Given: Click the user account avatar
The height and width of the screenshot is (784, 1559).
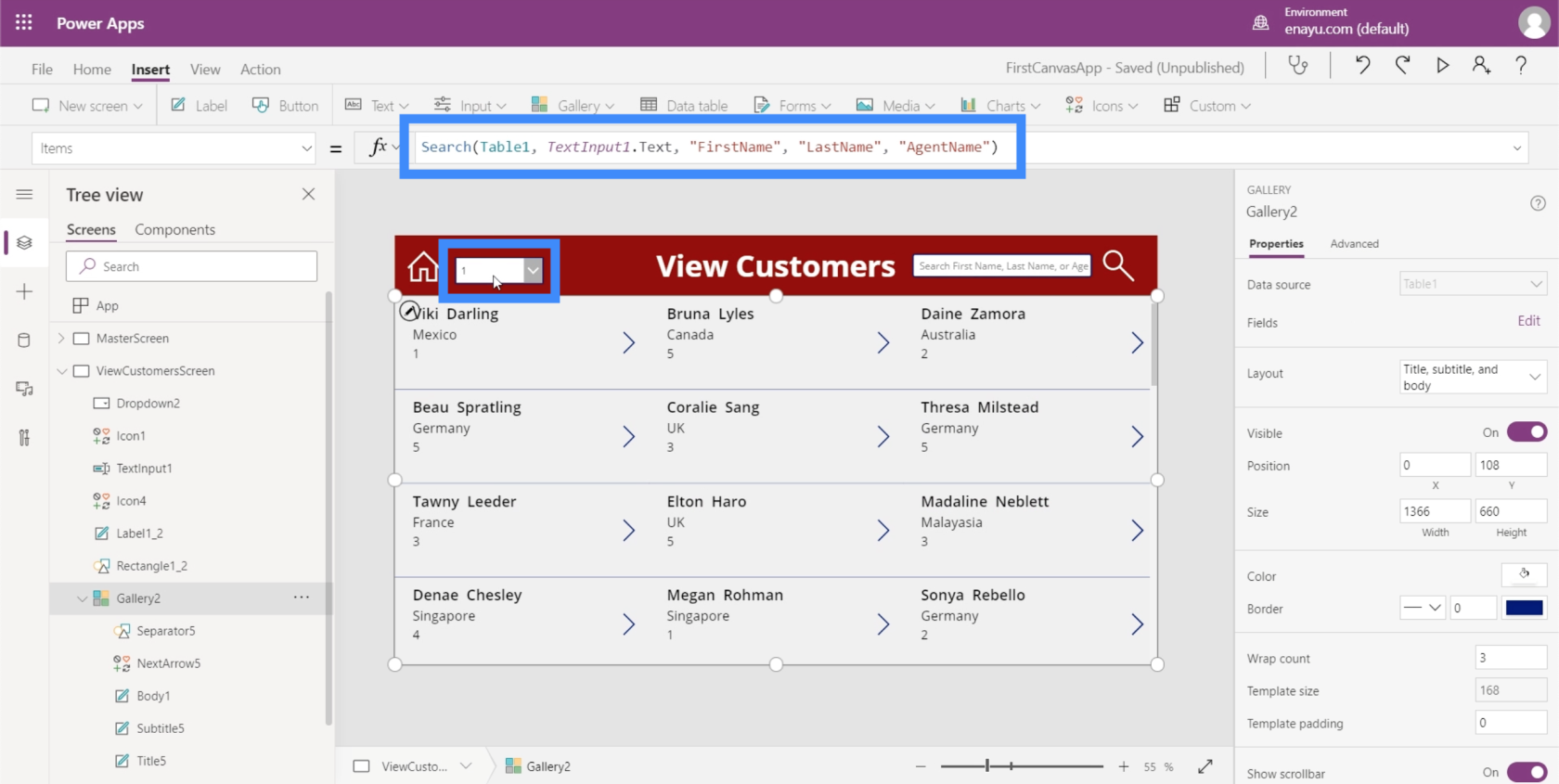Looking at the screenshot, I should click(1534, 23).
